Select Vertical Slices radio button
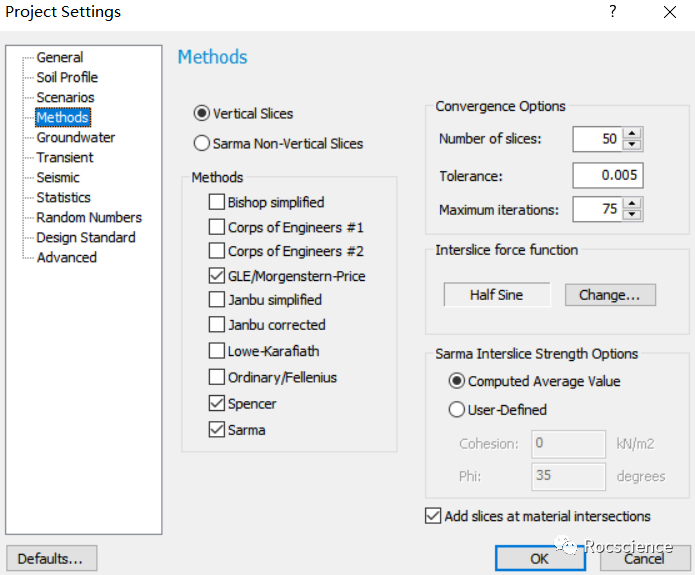This screenshot has height=575, width=695. click(x=202, y=114)
